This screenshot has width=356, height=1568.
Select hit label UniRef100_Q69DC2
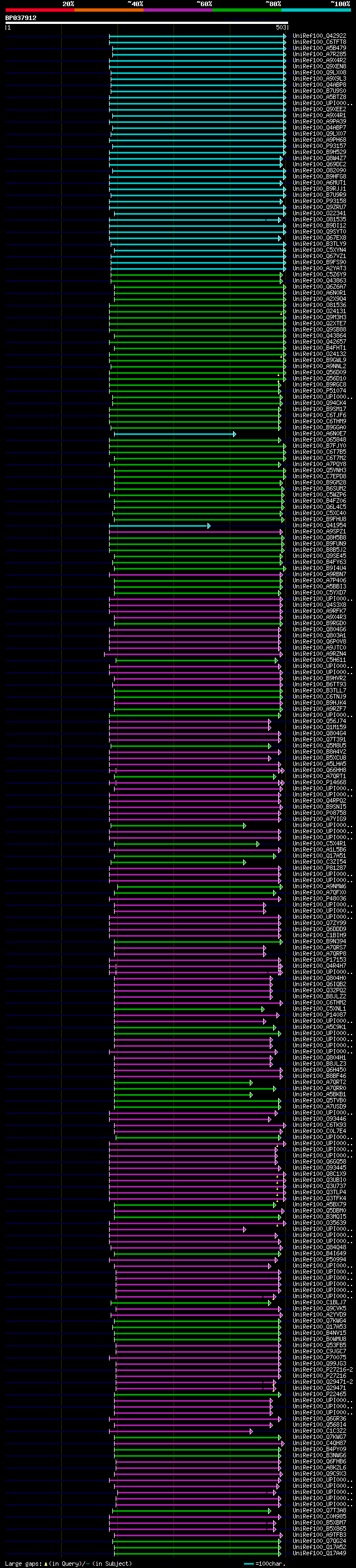click(x=319, y=164)
